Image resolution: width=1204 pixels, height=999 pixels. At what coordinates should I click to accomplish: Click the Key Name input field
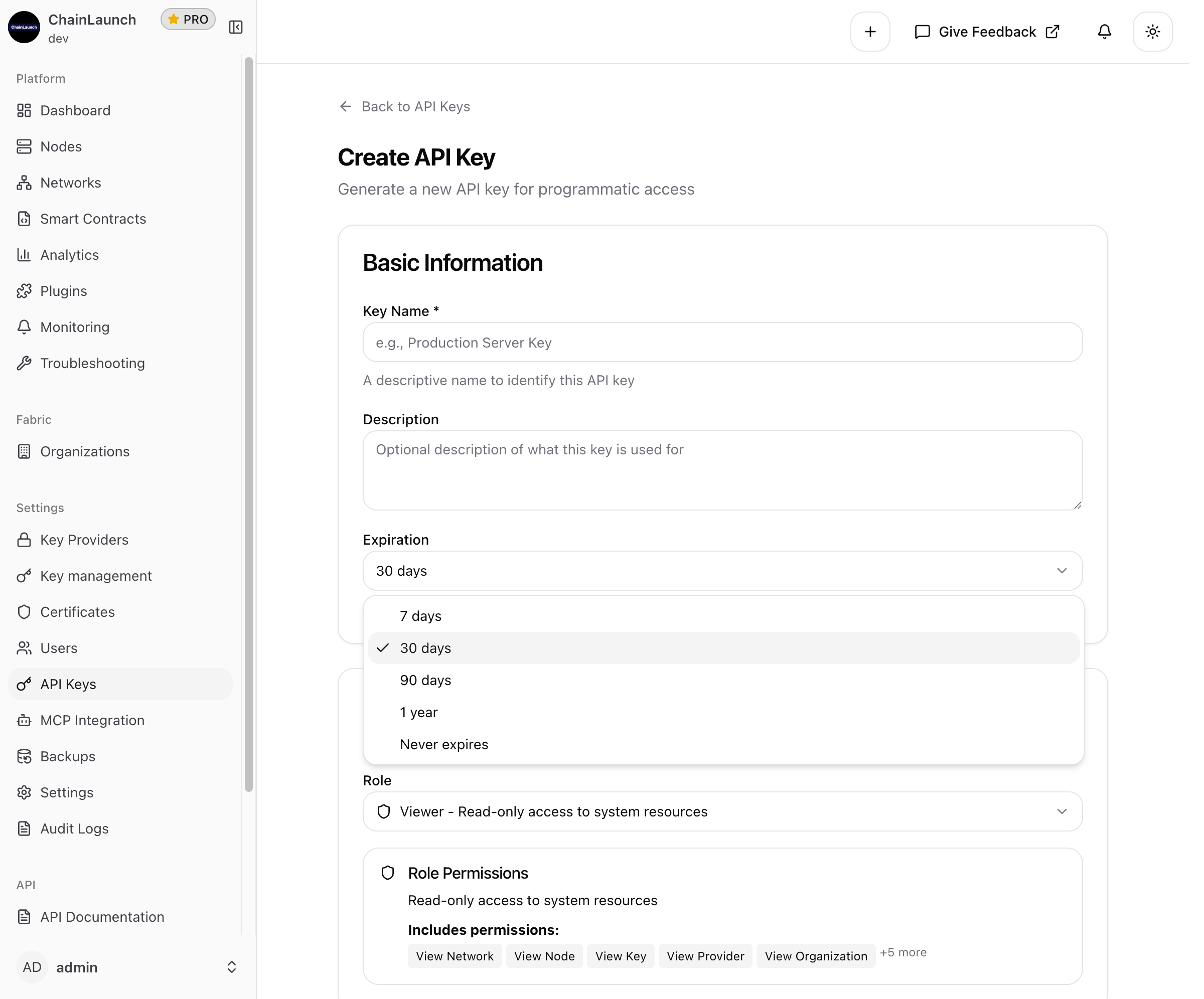click(x=722, y=342)
